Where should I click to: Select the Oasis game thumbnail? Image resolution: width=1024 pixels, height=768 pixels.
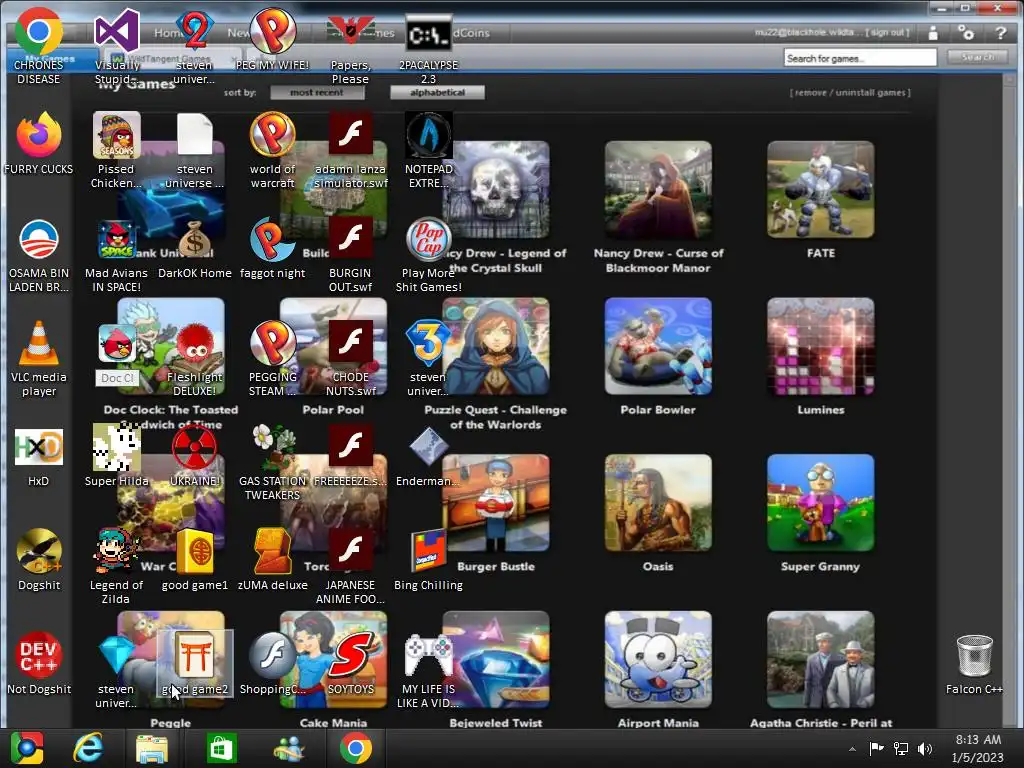pos(658,503)
